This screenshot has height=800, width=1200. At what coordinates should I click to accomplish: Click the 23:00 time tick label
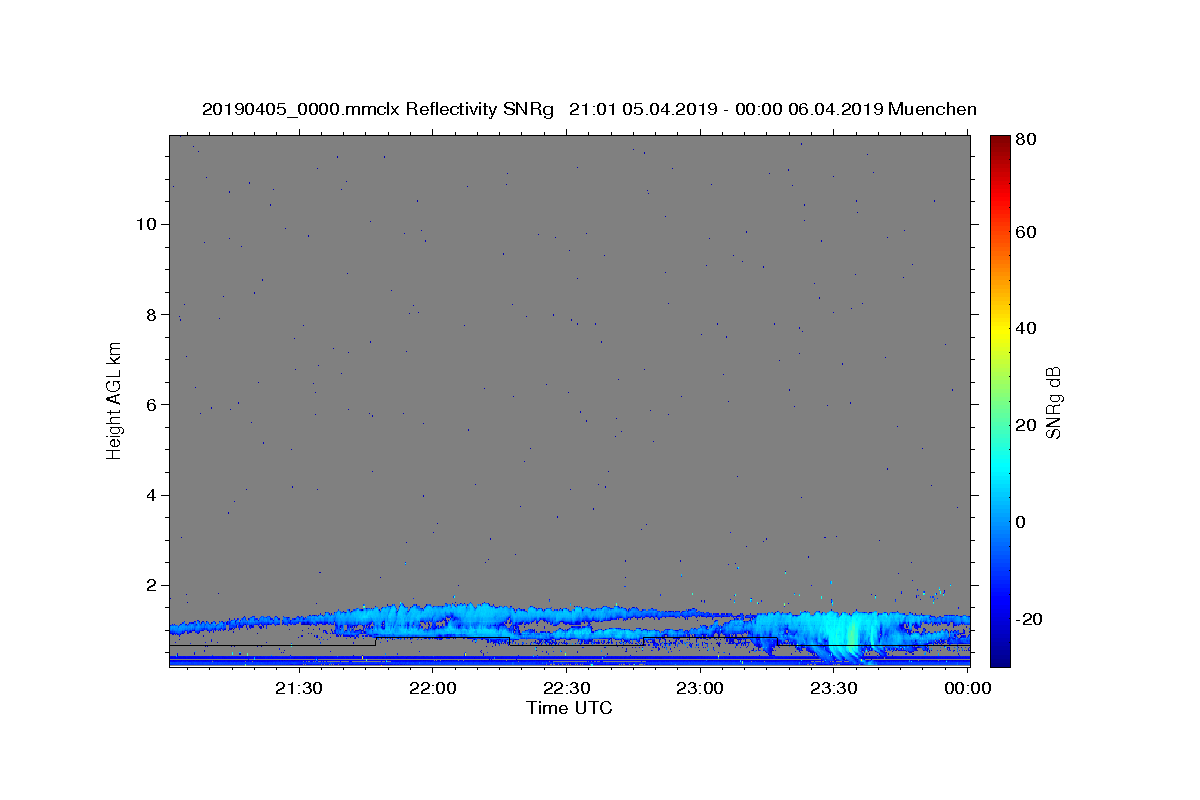click(700, 689)
